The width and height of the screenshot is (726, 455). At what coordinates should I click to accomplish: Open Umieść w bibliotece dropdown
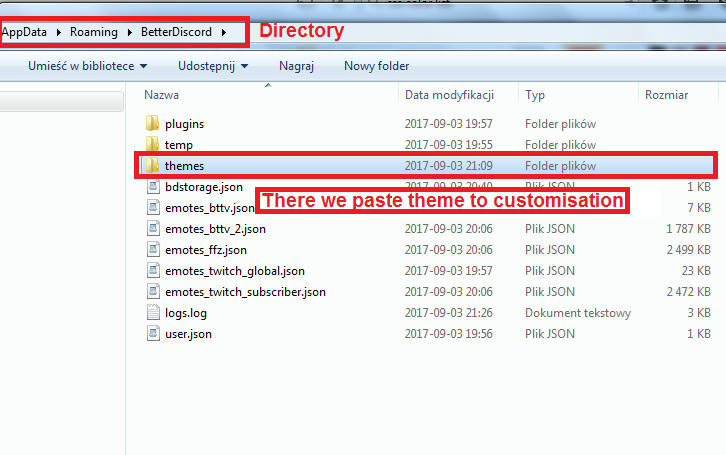tap(88, 66)
